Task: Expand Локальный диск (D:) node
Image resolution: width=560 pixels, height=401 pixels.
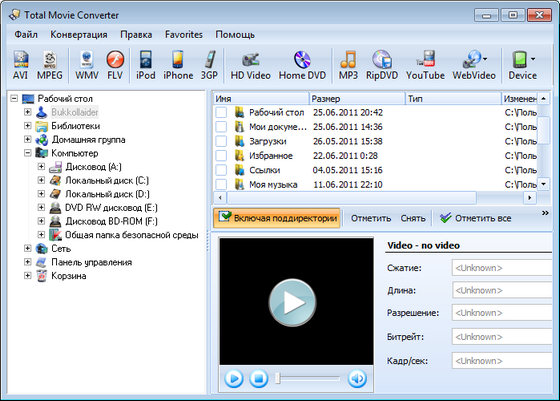Action: click(41, 194)
